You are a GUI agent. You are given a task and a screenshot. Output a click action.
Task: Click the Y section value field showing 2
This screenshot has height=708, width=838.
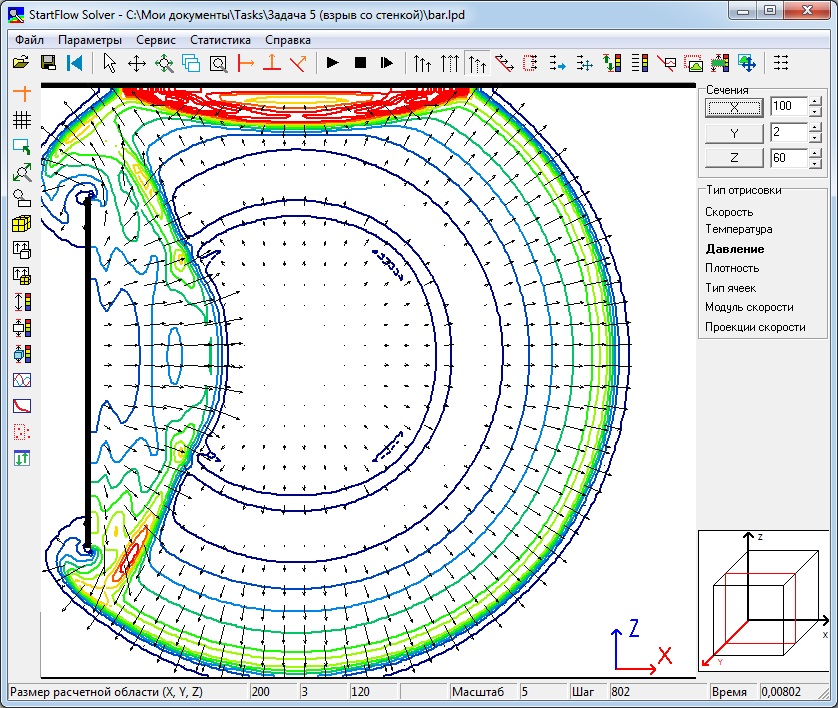click(x=789, y=132)
